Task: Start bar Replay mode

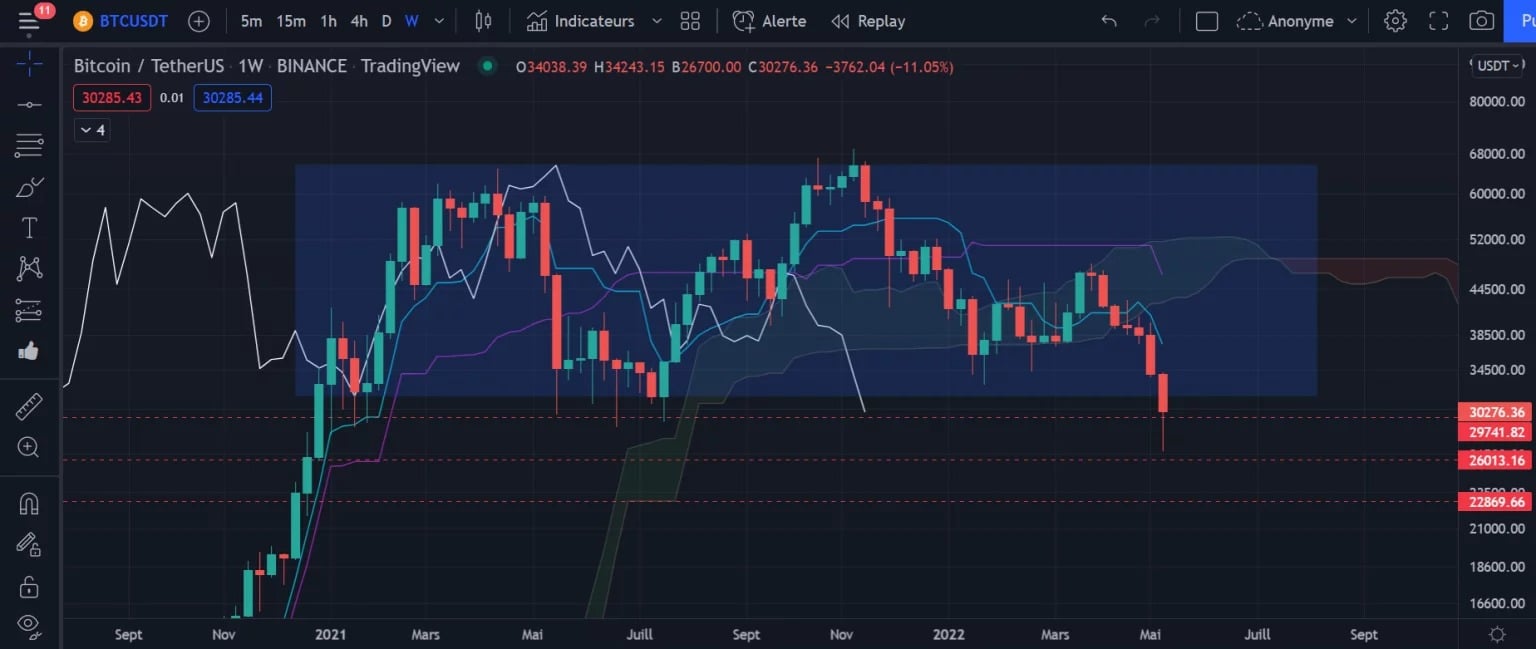Action: click(868, 21)
